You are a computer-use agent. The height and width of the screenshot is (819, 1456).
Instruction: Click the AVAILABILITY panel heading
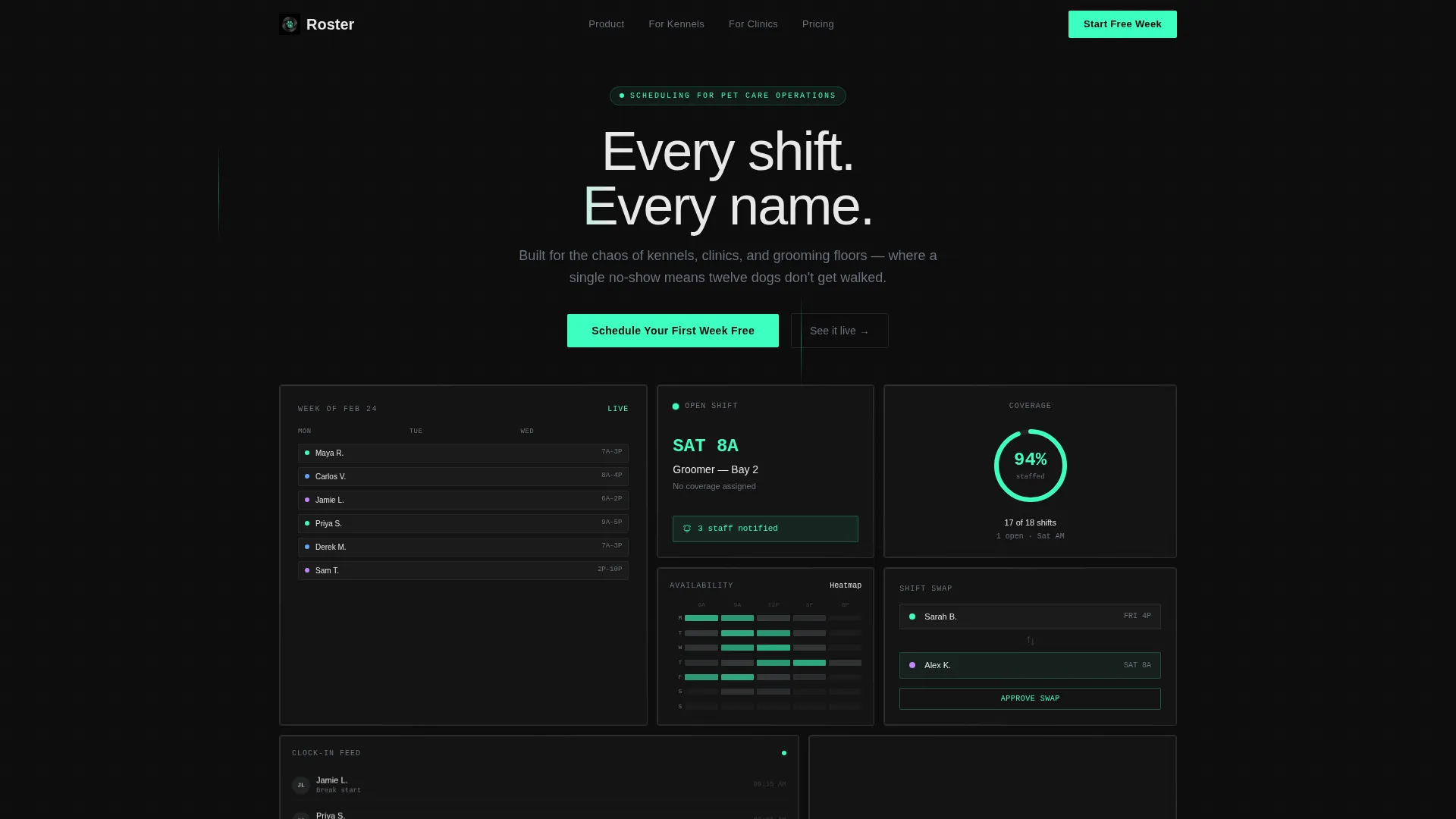pos(701,585)
